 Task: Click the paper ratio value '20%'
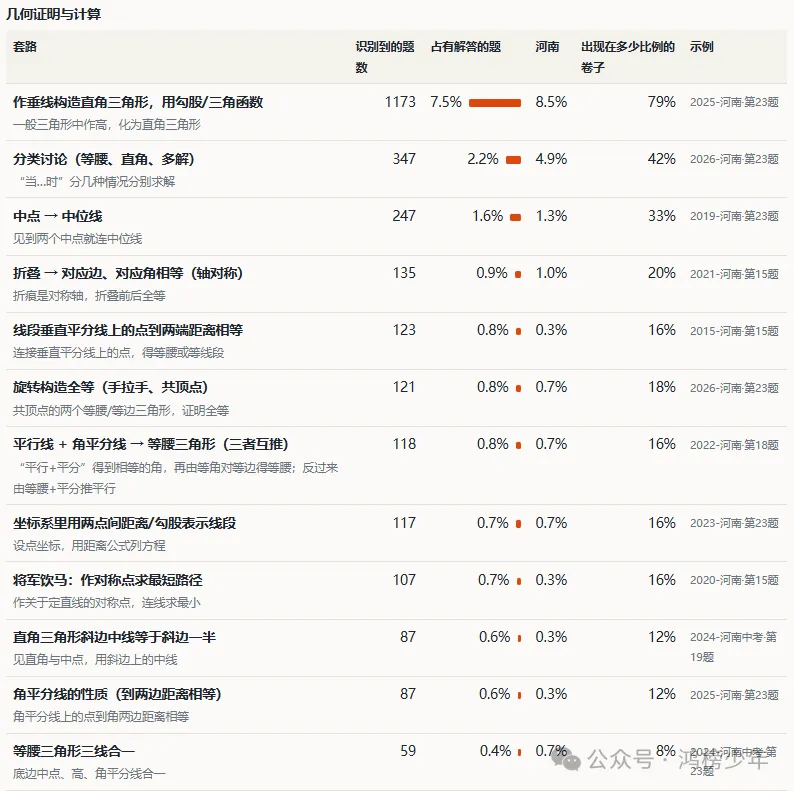click(x=662, y=273)
